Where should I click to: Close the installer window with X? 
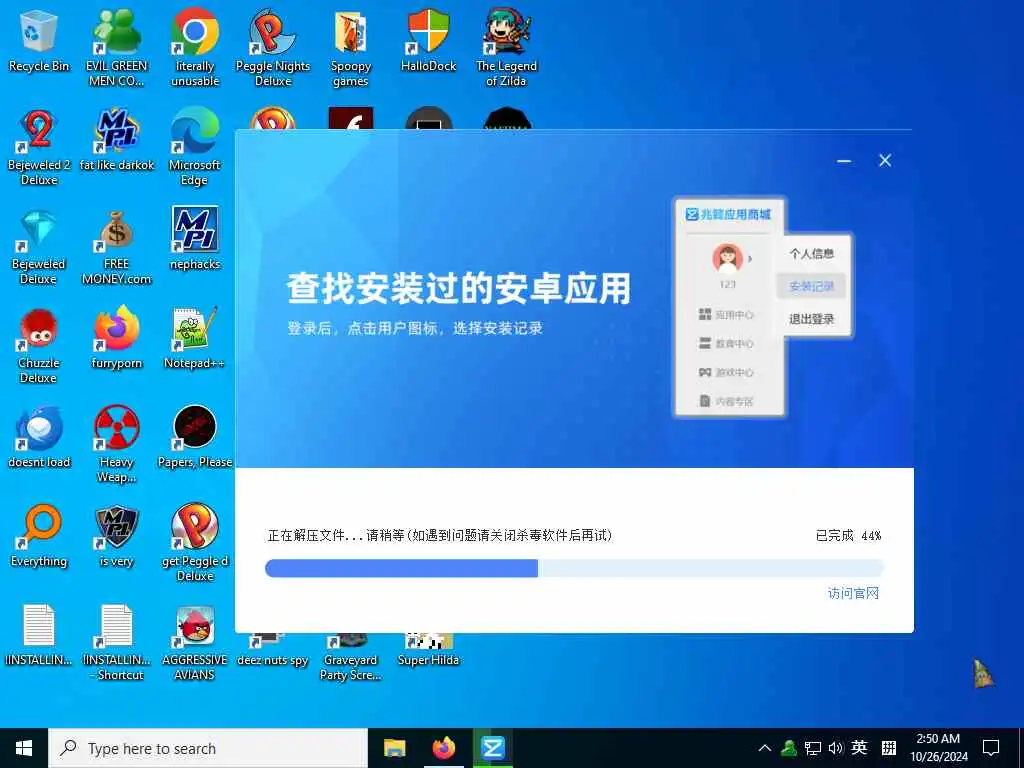(x=885, y=161)
